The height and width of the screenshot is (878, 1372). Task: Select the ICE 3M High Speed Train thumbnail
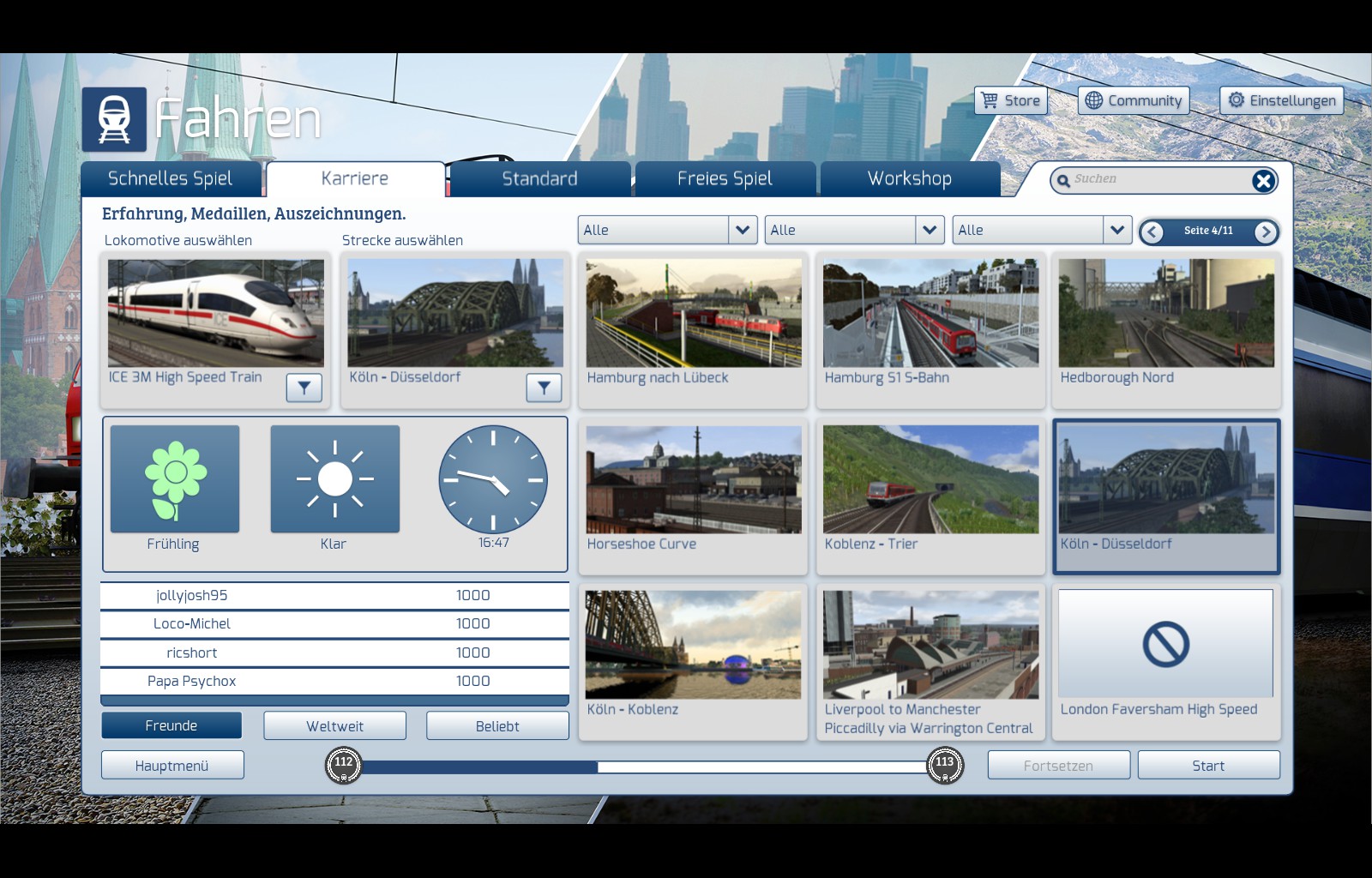click(x=216, y=313)
